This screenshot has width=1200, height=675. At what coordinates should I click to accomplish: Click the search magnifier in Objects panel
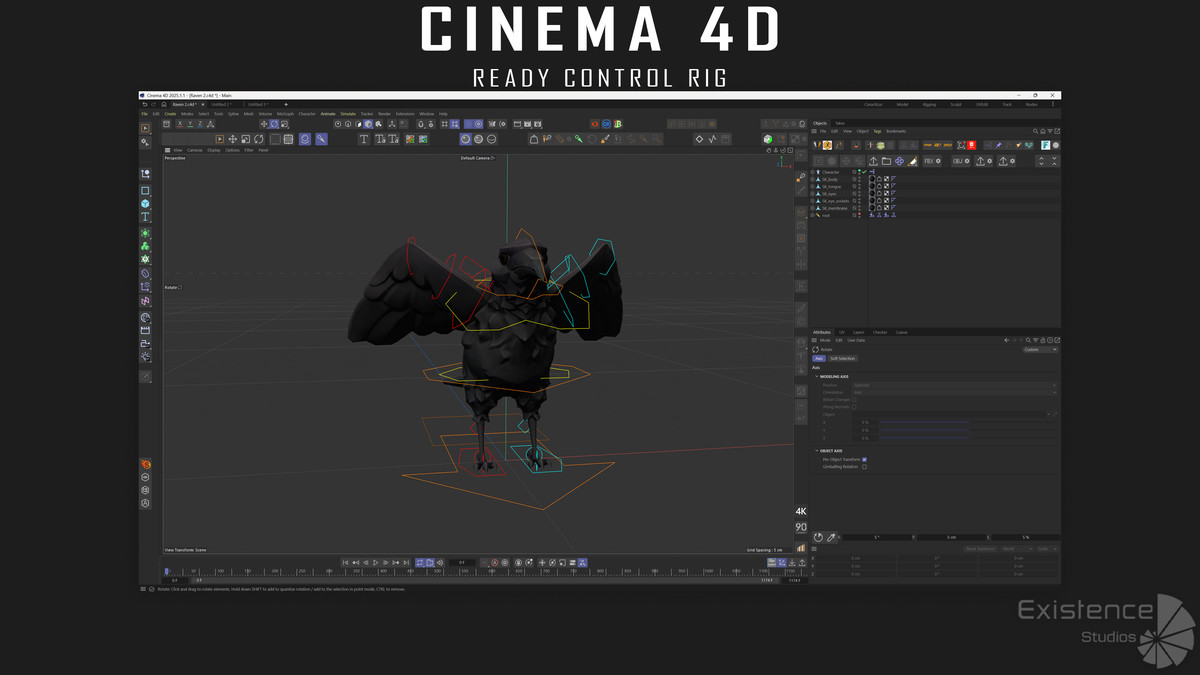point(1036,131)
